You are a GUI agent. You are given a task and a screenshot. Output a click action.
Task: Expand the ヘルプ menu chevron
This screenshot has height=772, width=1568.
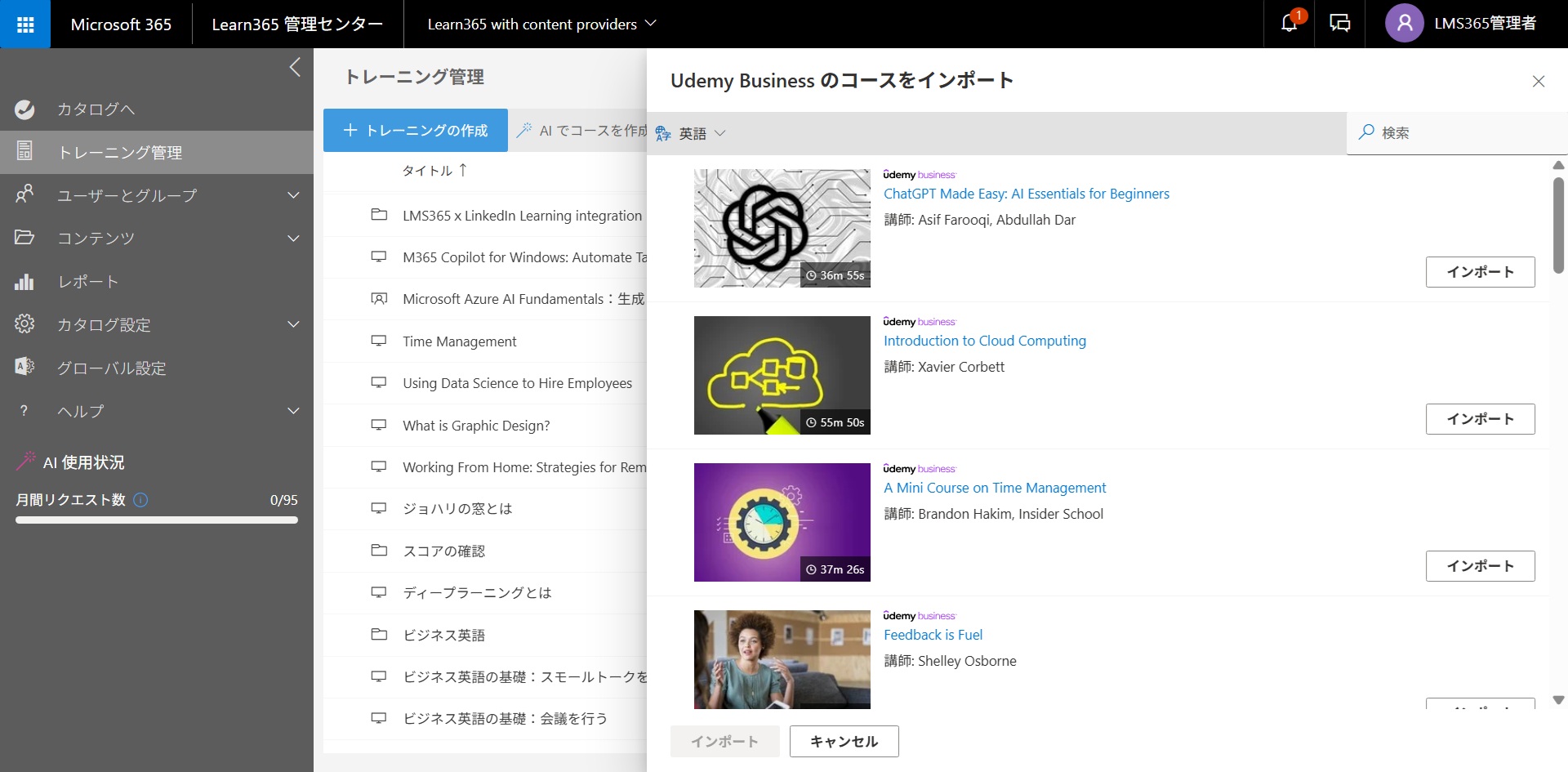[293, 411]
